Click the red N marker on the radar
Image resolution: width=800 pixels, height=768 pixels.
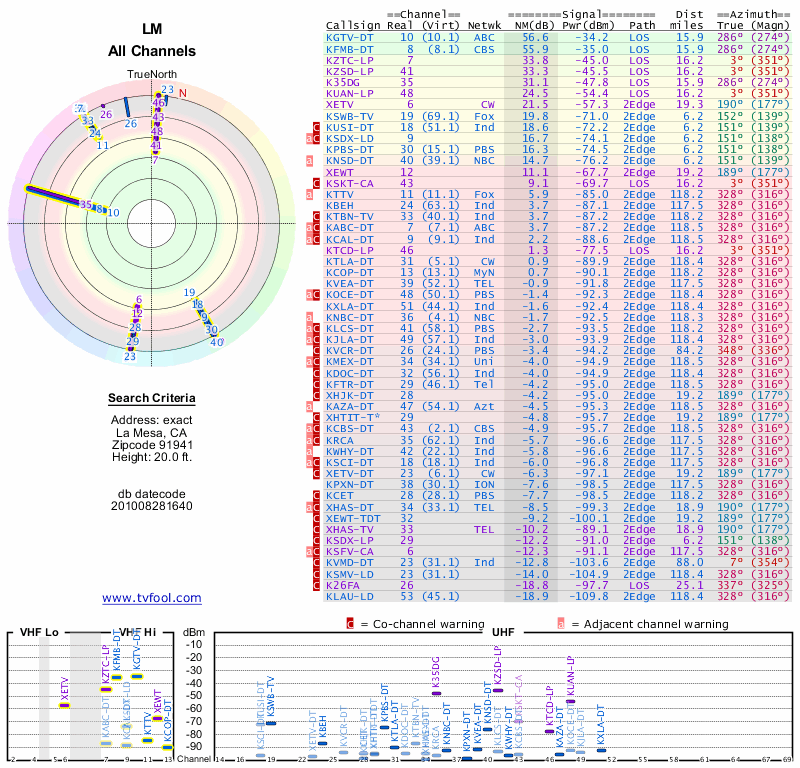coord(183,93)
